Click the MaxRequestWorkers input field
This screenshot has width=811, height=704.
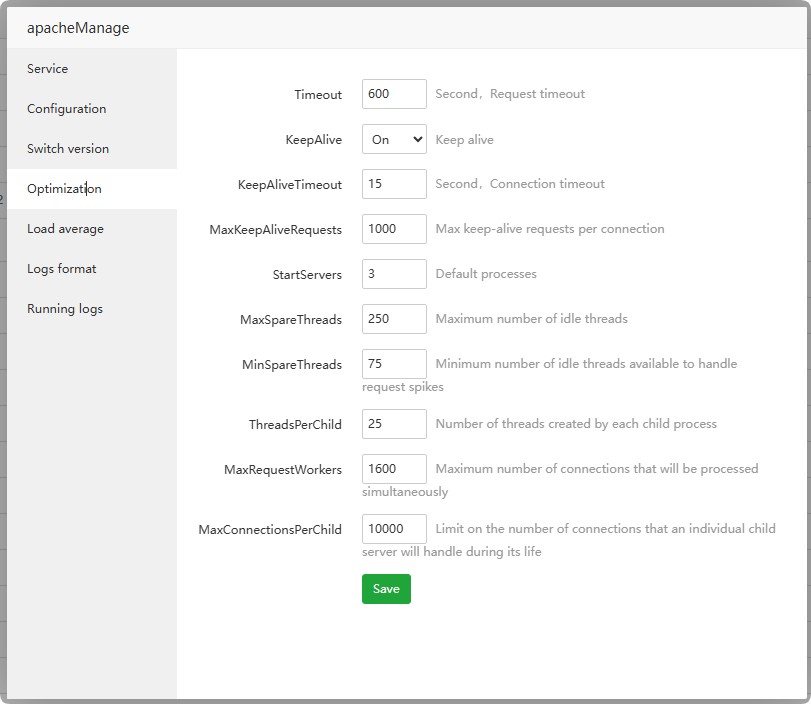(394, 469)
